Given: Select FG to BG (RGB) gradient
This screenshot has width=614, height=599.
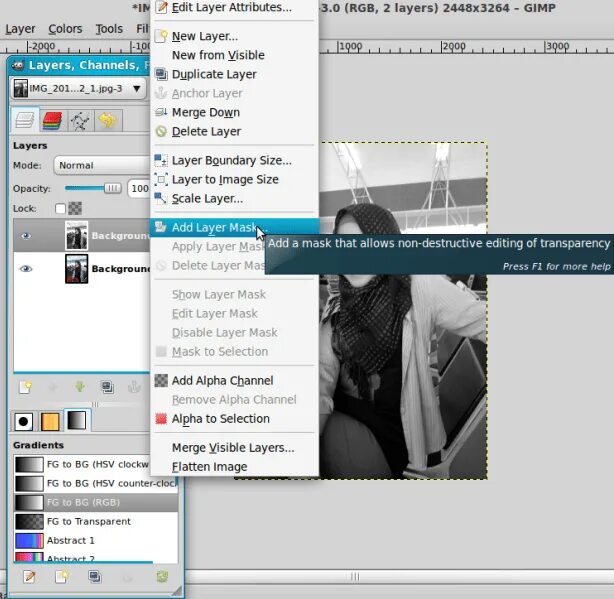Looking at the screenshot, I should coord(96,502).
